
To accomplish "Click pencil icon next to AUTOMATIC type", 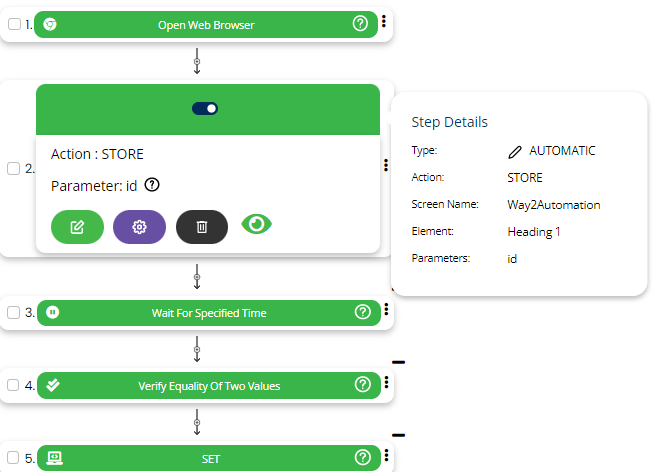I will coord(515,151).
